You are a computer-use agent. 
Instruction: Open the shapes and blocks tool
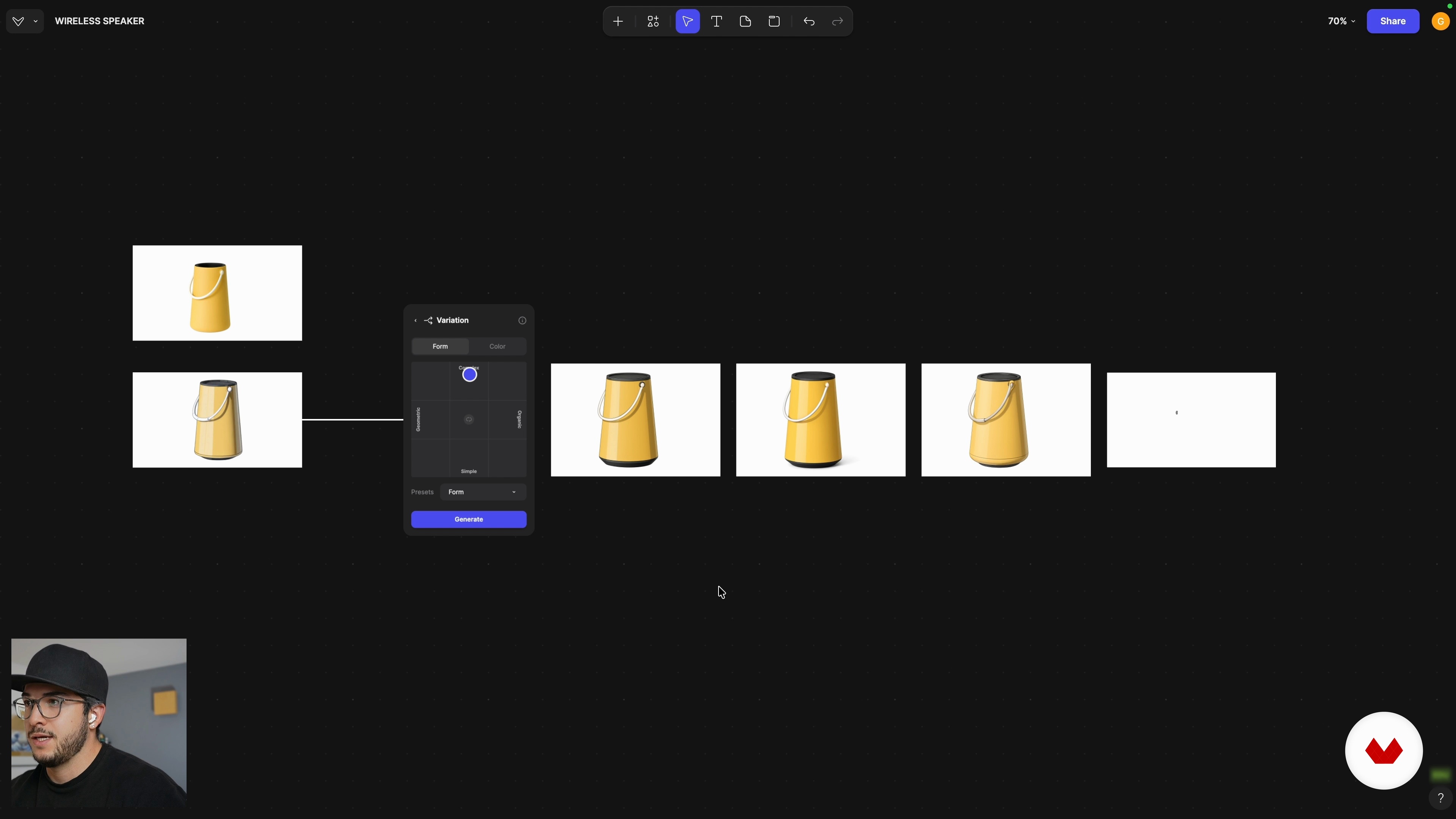tap(653, 22)
